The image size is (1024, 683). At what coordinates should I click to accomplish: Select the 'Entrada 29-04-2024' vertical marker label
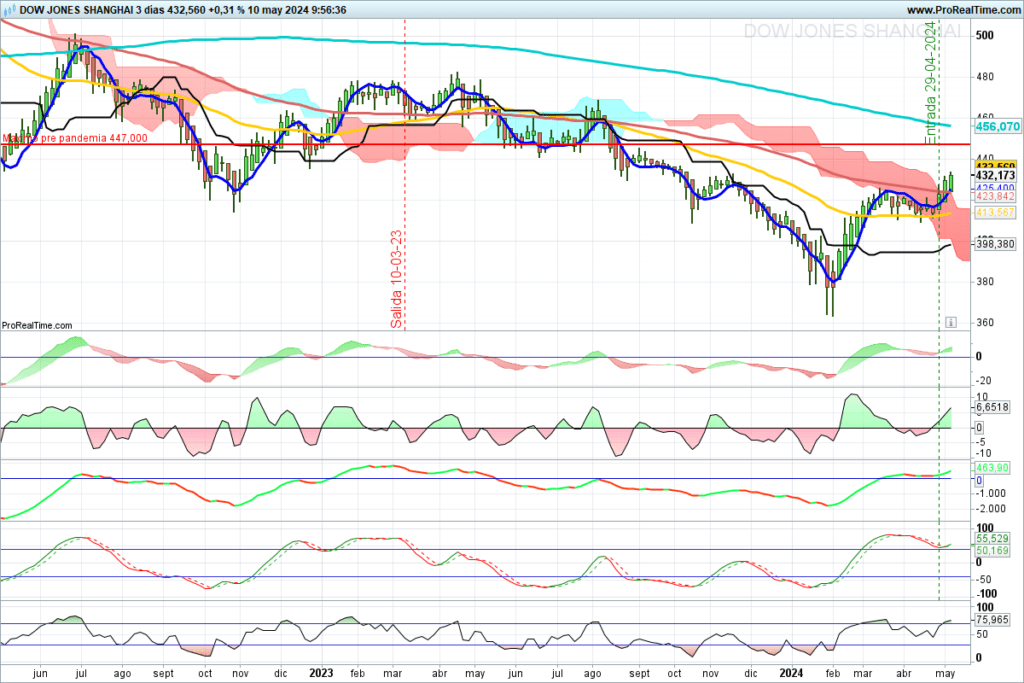(931, 83)
